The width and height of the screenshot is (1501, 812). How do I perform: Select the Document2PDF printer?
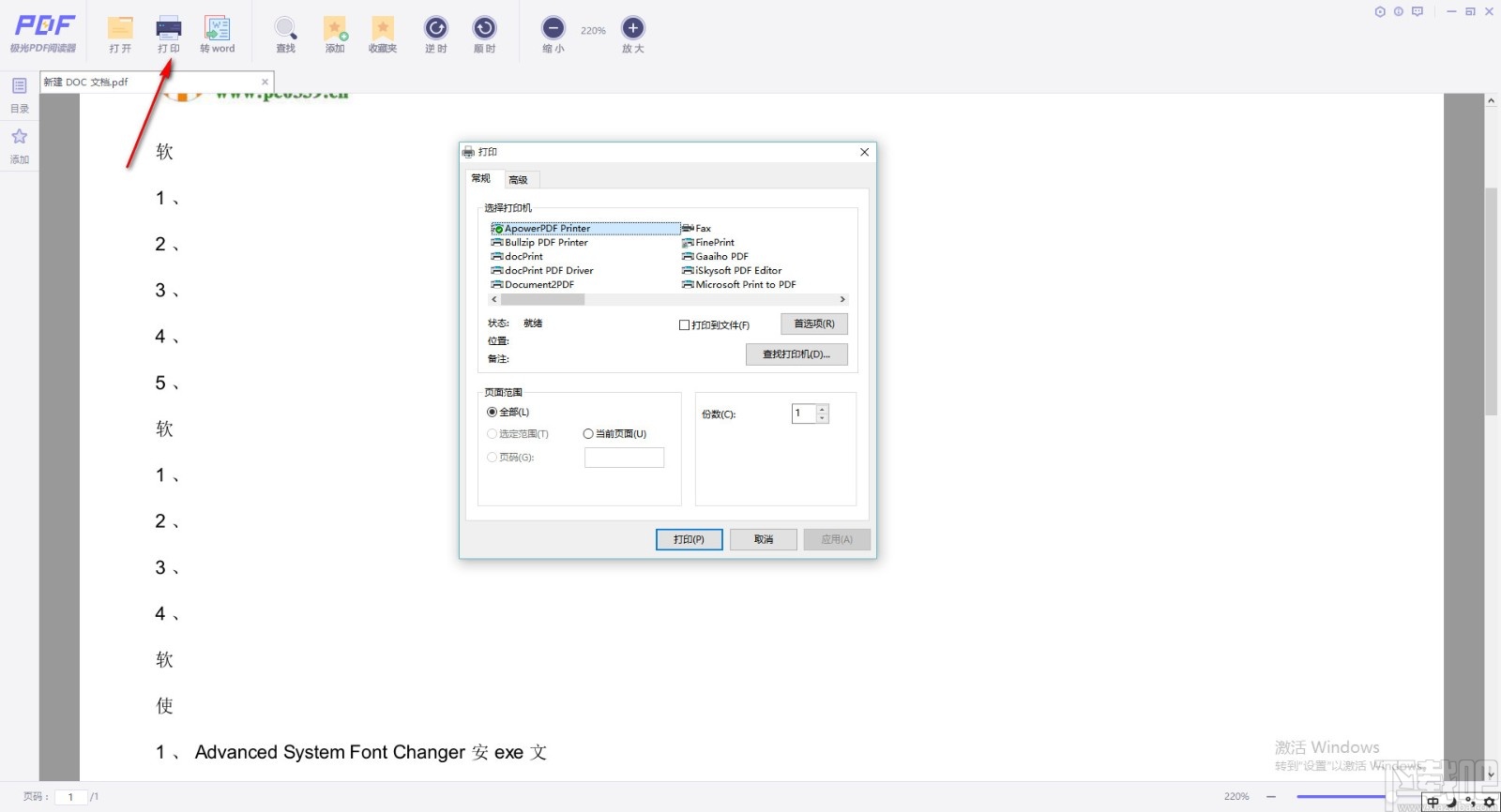pyautogui.click(x=533, y=284)
